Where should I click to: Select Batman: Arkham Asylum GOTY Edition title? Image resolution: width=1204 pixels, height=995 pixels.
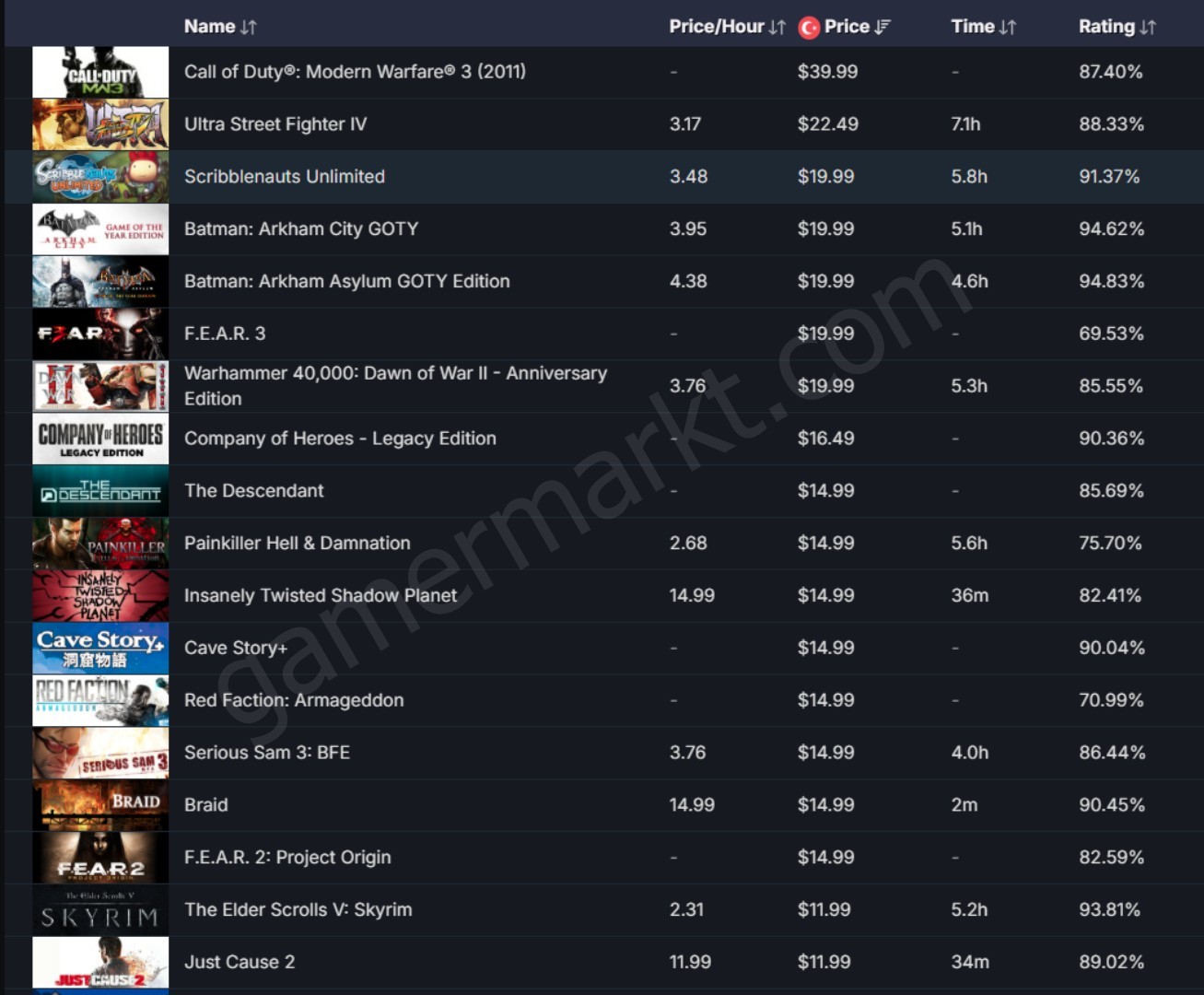[x=346, y=282]
